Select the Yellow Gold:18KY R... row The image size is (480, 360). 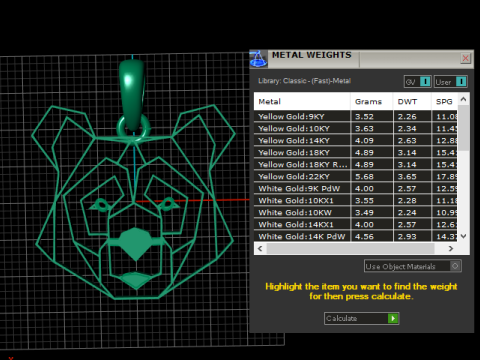point(356,165)
